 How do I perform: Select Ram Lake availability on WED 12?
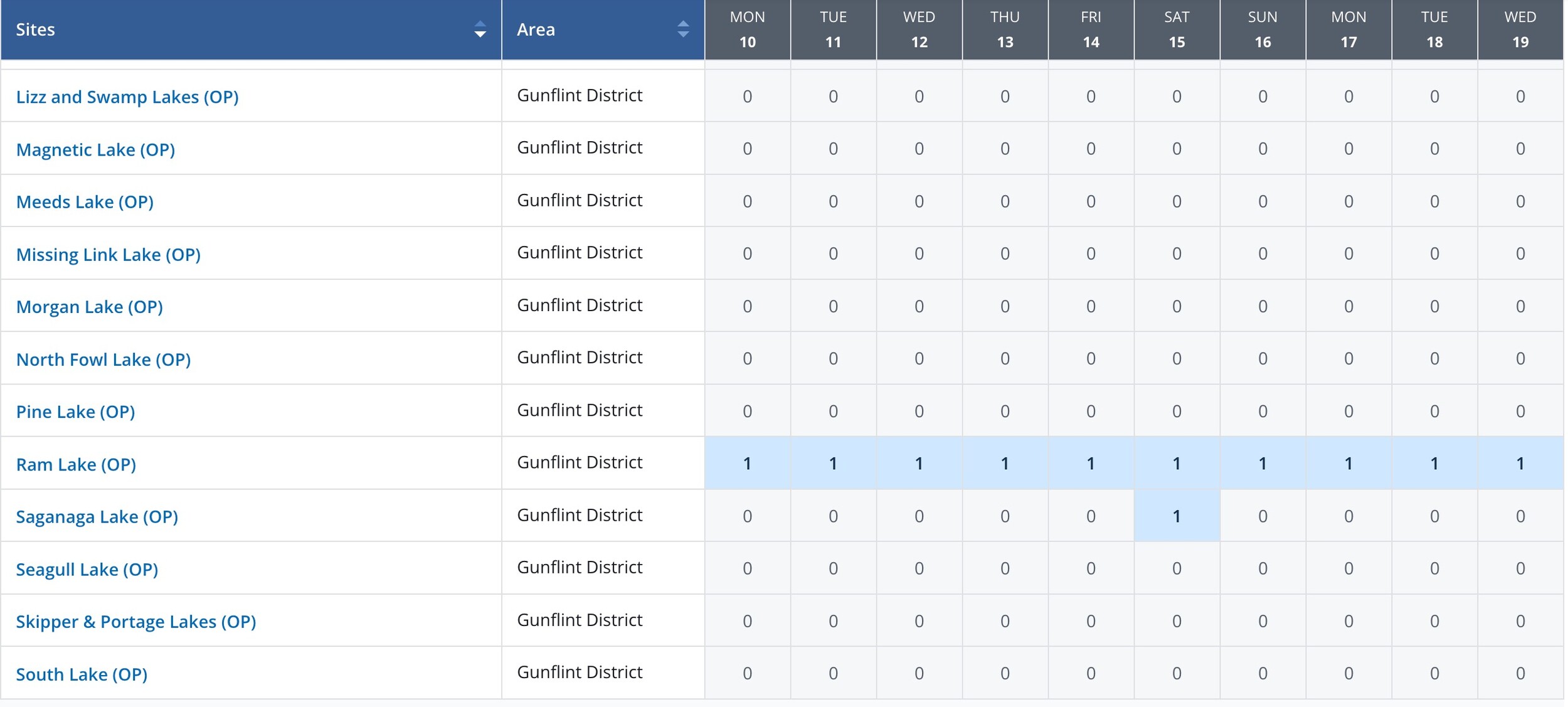tap(919, 463)
